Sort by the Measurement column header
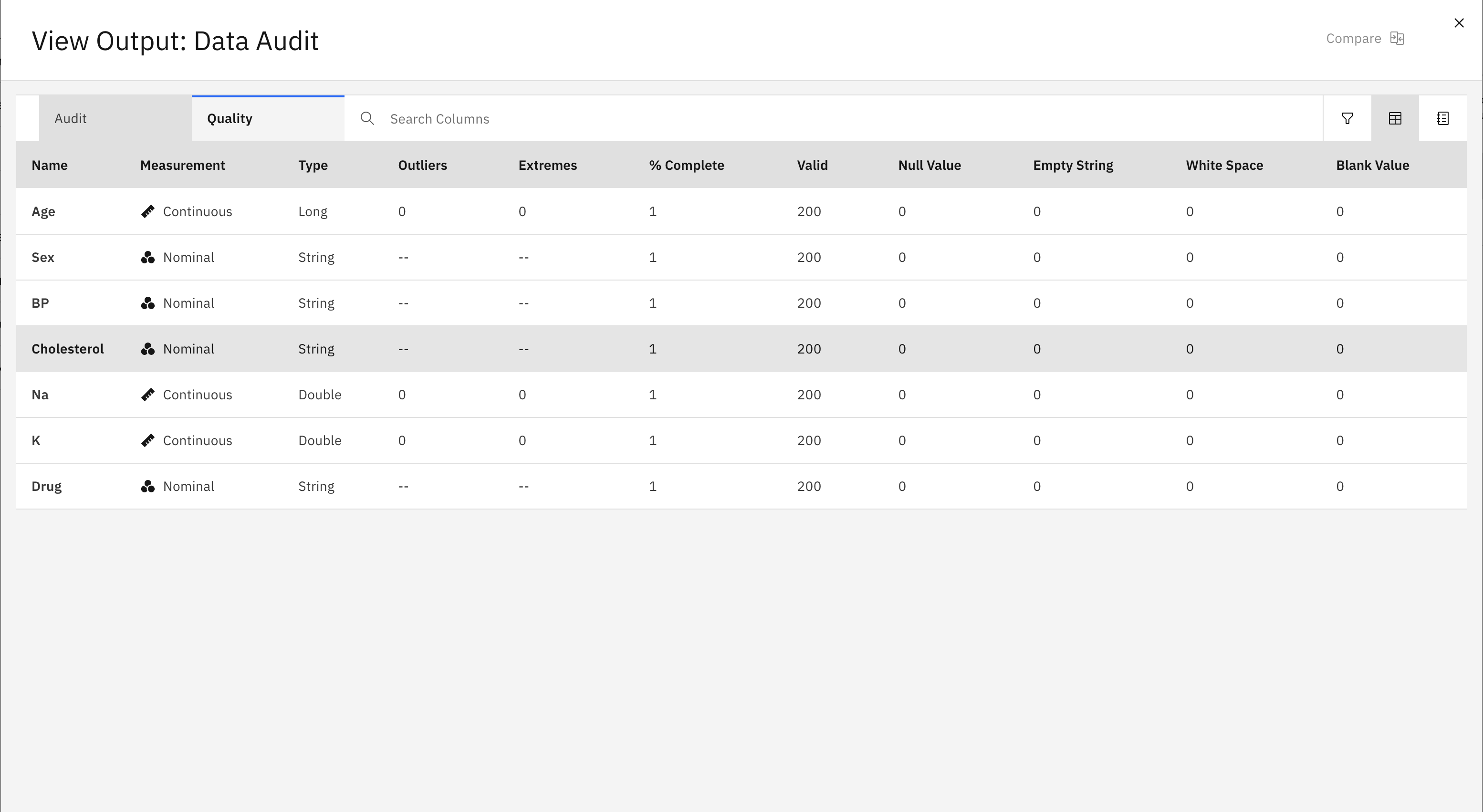Image resolution: width=1483 pixels, height=812 pixels. pyautogui.click(x=182, y=165)
